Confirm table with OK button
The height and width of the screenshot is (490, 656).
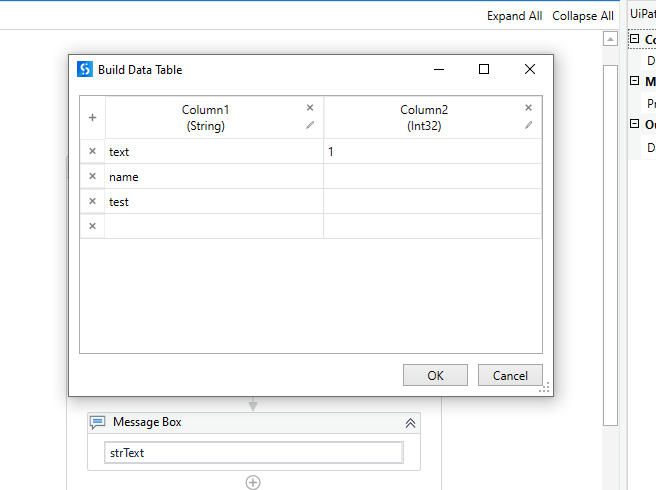[435, 375]
